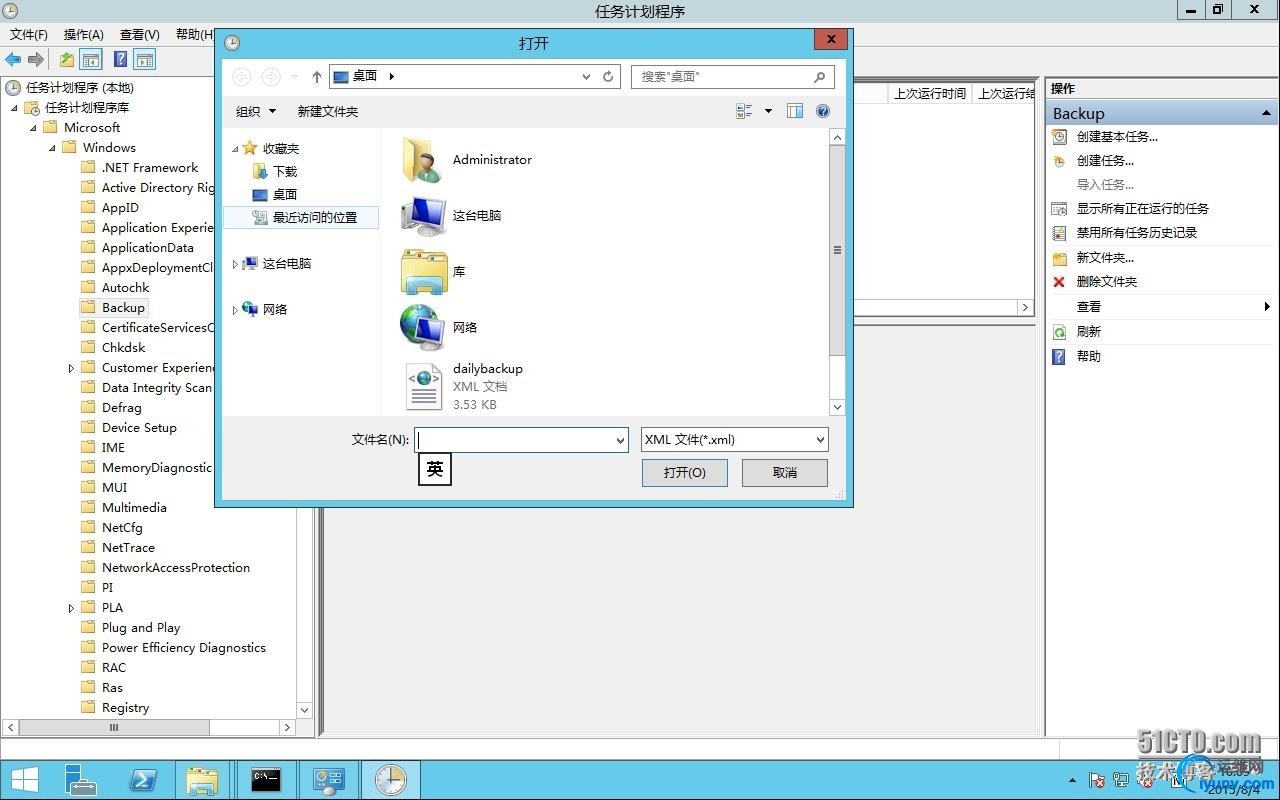Viewport: 1280px width, 800px height.
Task: Click the red X 删除文件夹 icon
Action: (x=1059, y=282)
